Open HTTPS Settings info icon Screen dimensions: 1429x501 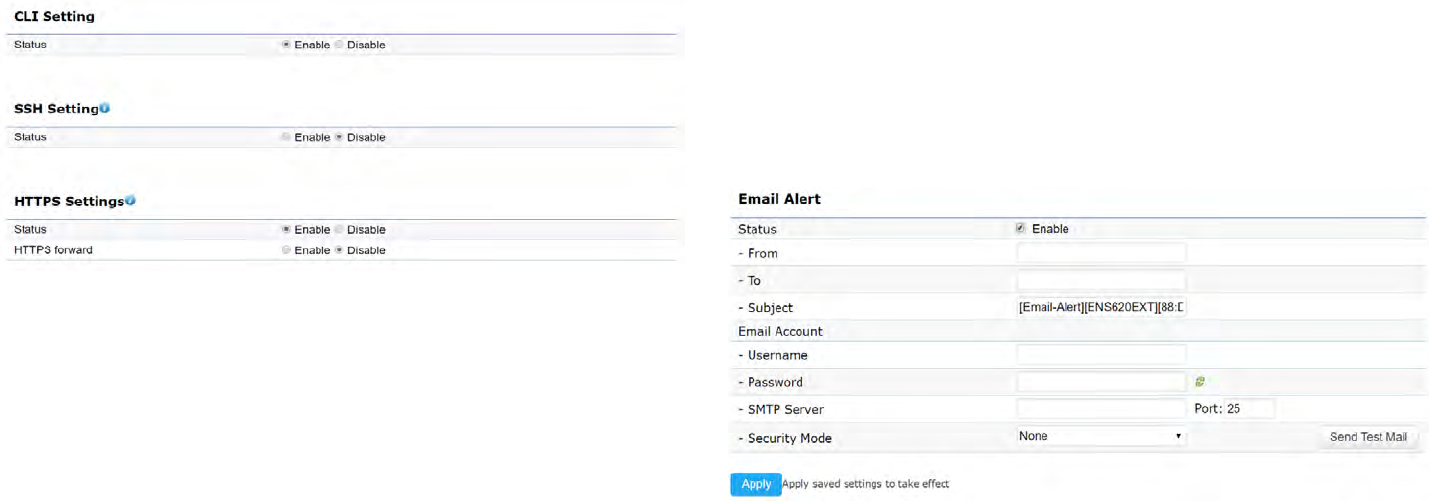(x=130, y=201)
